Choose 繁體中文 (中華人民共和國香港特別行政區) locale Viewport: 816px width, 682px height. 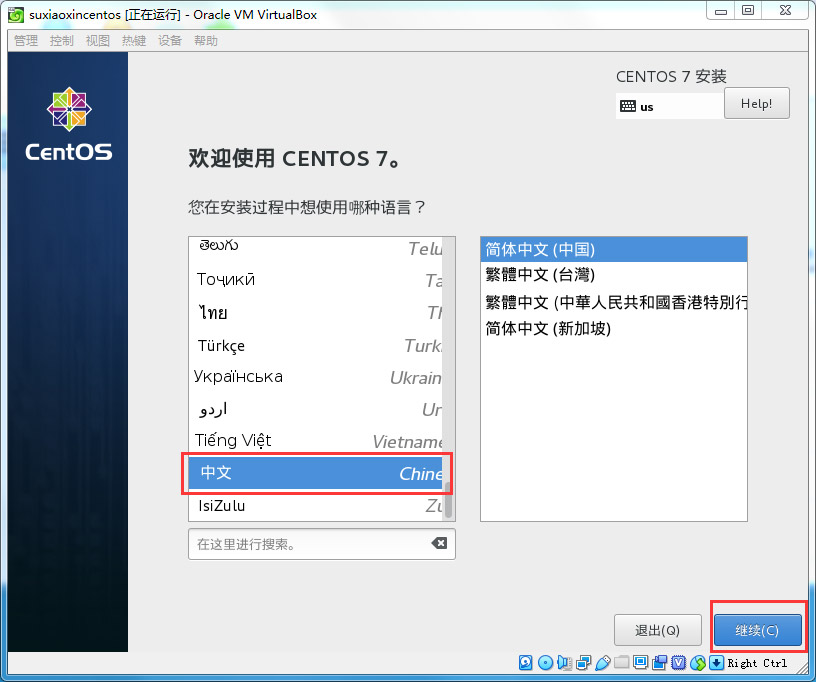tap(614, 302)
